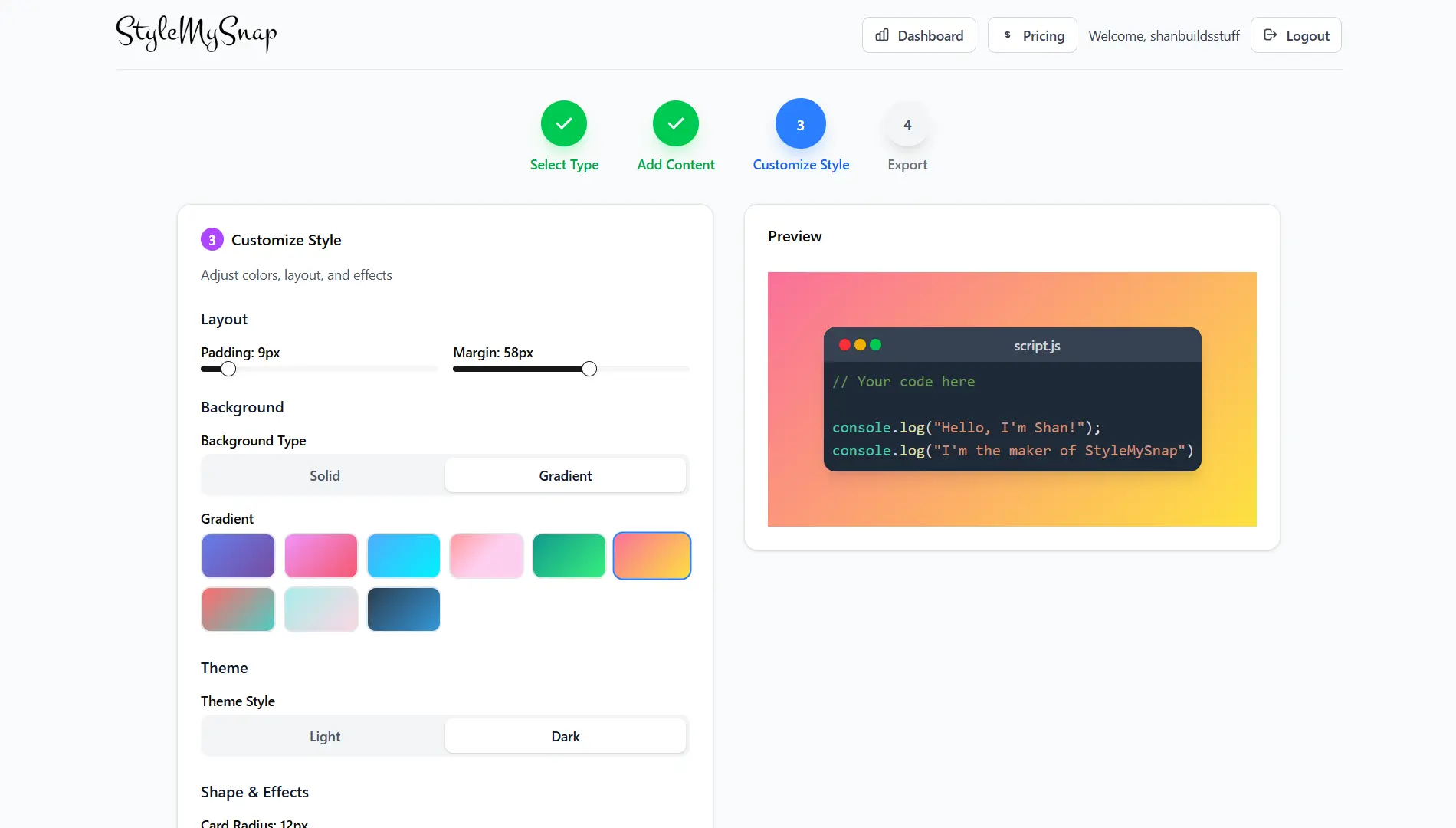Image resolution: width=1456 pixels, height=828 pixels.
Task: Click the Margin slider handle
Action: [x=589, y=369]
